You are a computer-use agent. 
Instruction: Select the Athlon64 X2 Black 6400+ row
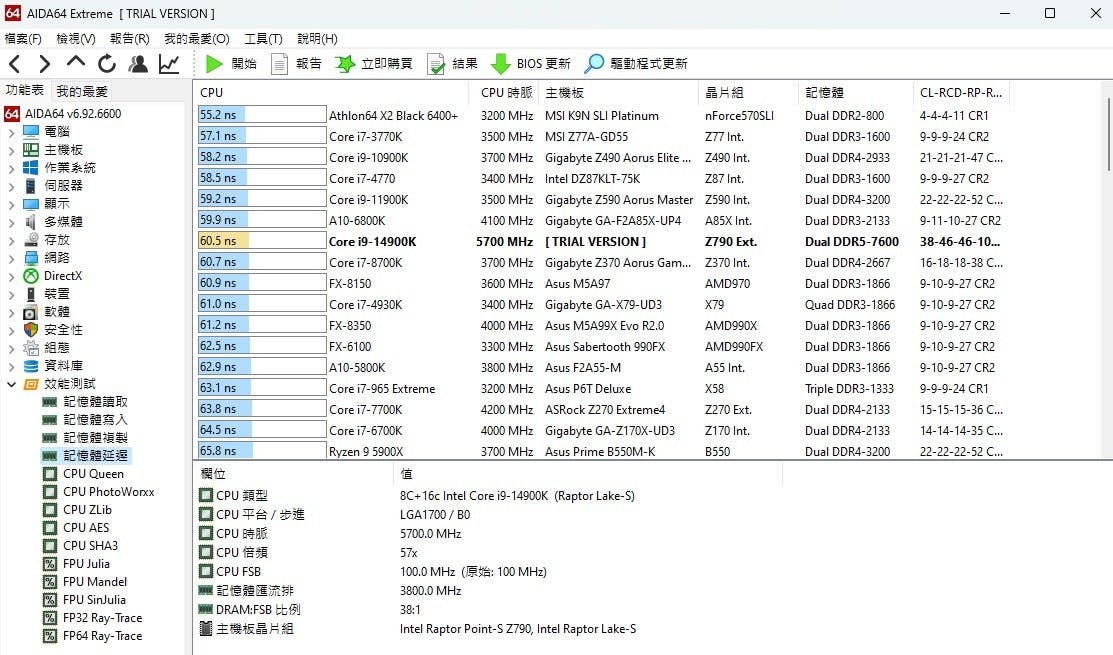603,116
